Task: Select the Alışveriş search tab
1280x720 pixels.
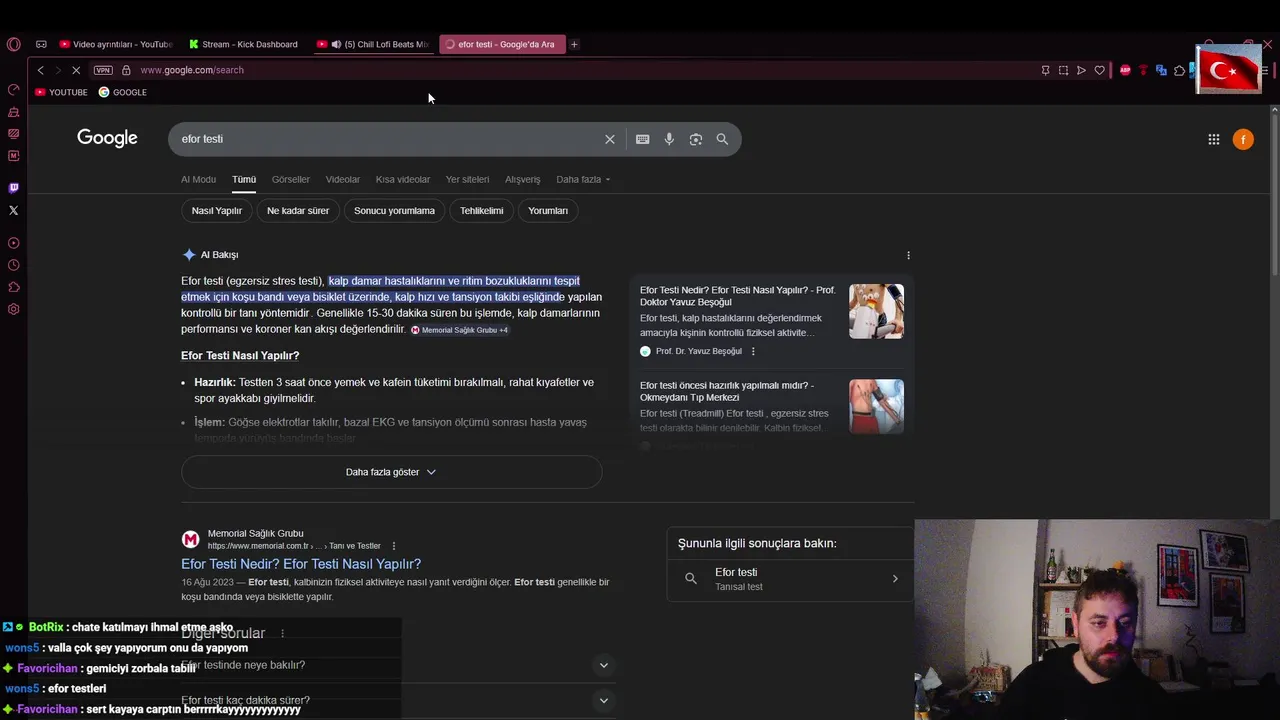Action: point(523,179)
